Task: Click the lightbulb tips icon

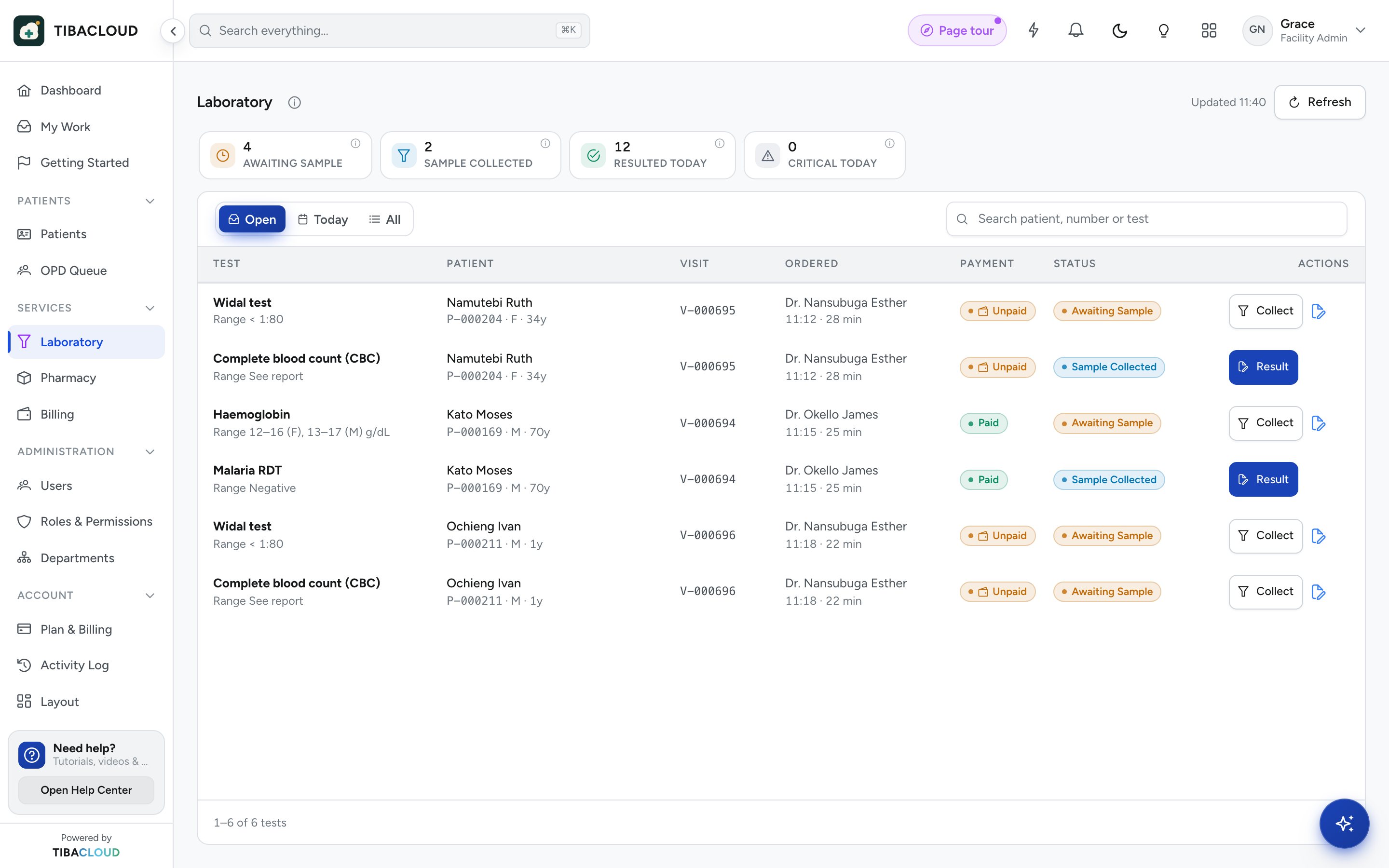Action: [x=1163, y=30]
